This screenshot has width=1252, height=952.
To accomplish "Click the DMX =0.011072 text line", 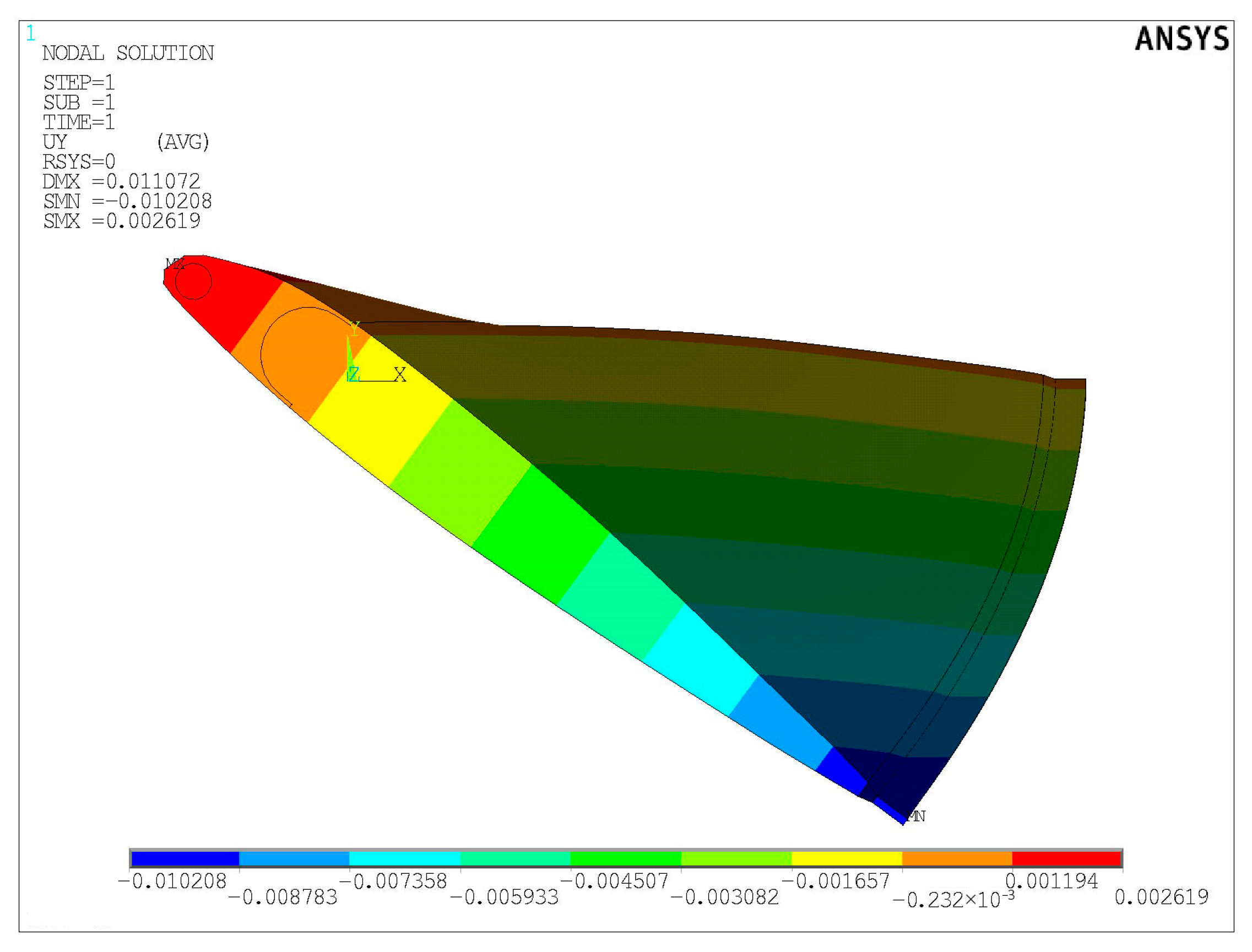I will pos(121,181).
